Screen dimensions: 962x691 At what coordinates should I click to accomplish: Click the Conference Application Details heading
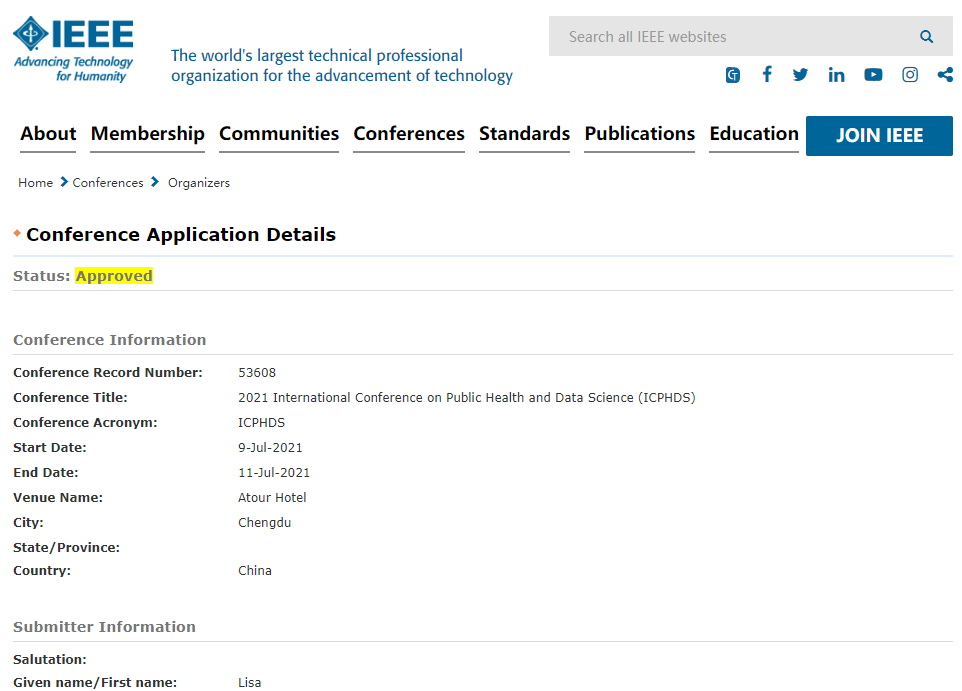181,234
